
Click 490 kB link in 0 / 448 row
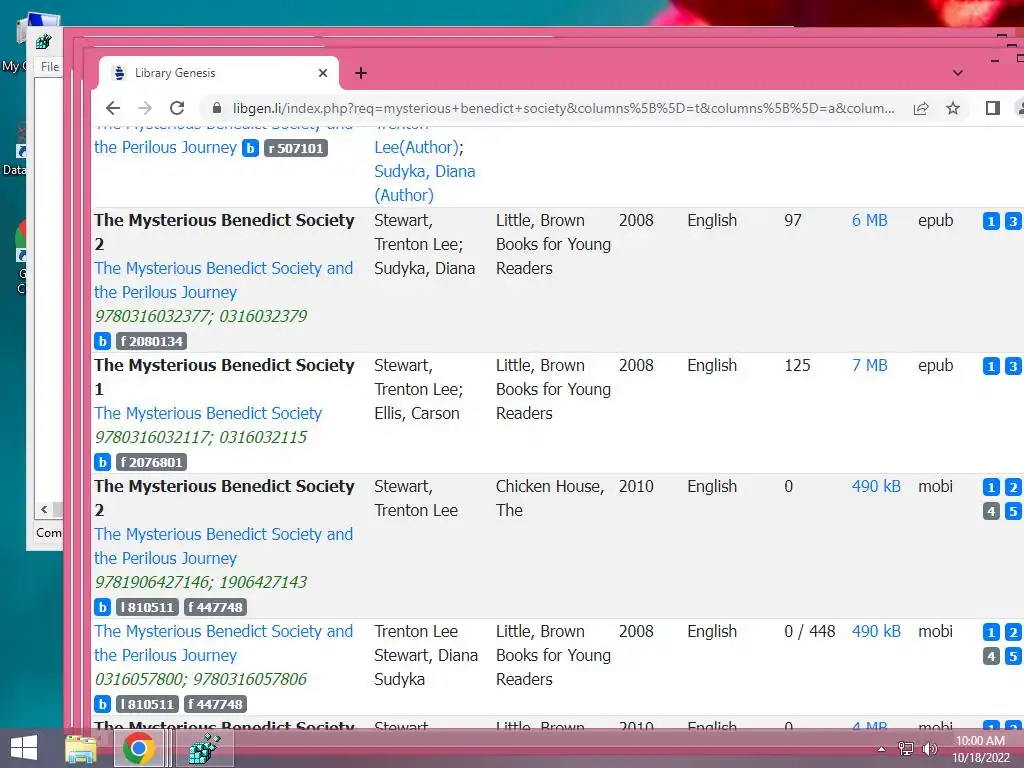876,632
